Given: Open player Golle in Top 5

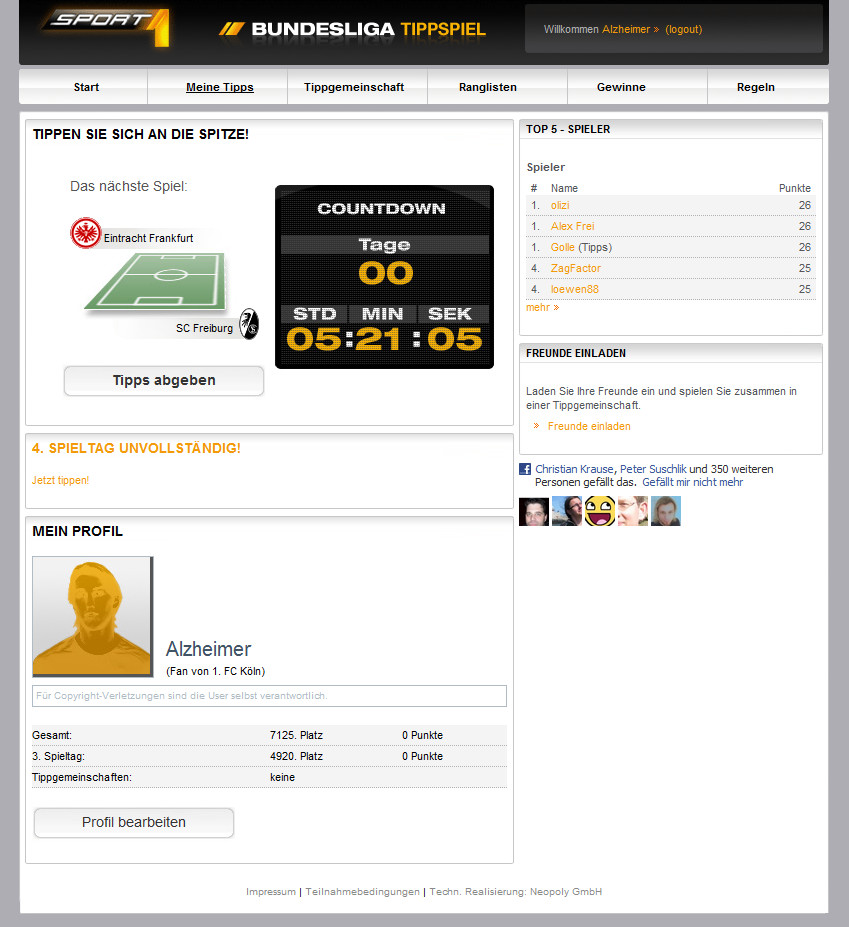Looking at the screenshot, I should 562,247.
